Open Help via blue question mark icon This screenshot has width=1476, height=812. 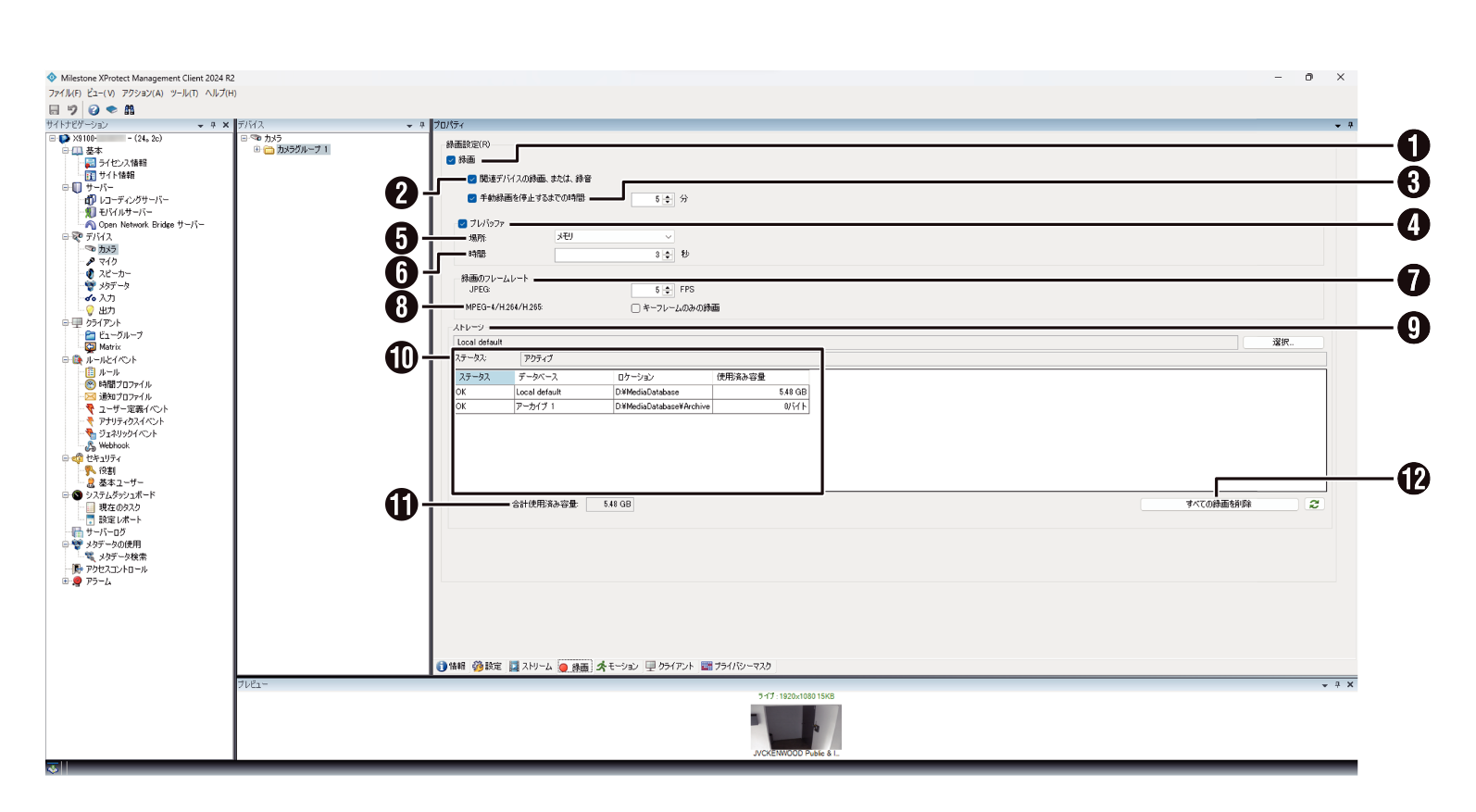tap(94, 109)
